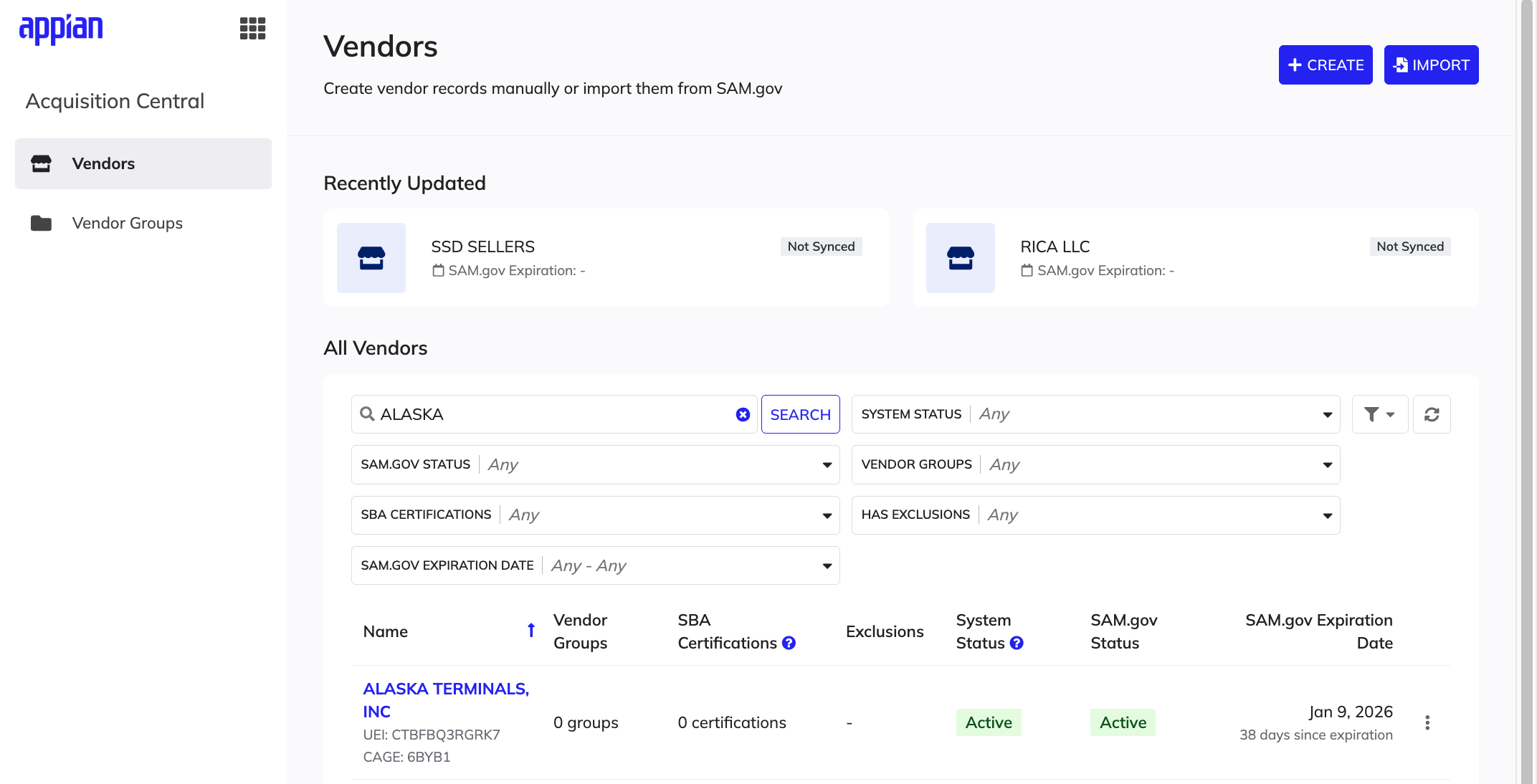Open the filter funnel options menu
Viewport: 1537px width, 784px height.
click(1380, 414)
